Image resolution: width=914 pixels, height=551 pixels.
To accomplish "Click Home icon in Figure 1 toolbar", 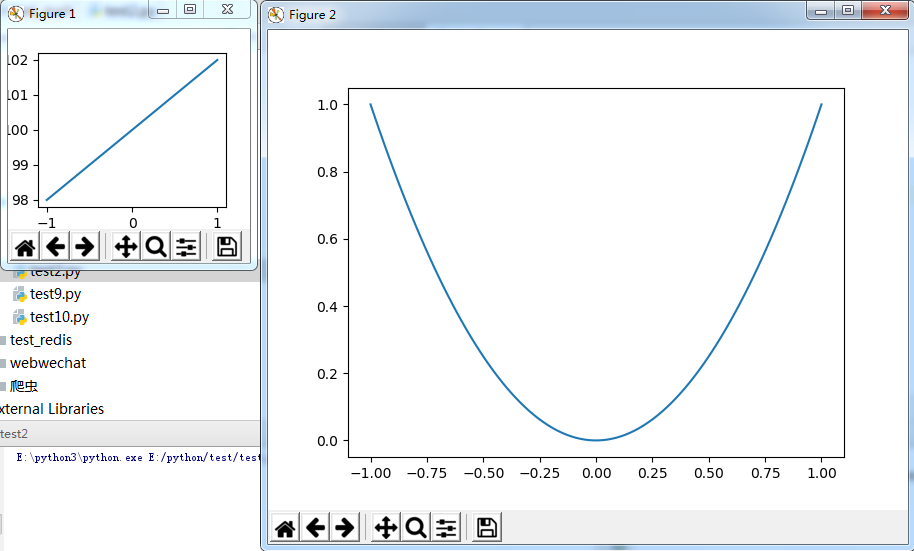I will (25, 247).
